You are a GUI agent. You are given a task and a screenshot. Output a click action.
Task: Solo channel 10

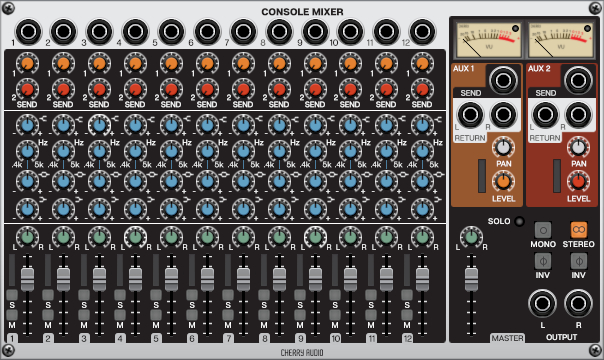pos(335,295)
